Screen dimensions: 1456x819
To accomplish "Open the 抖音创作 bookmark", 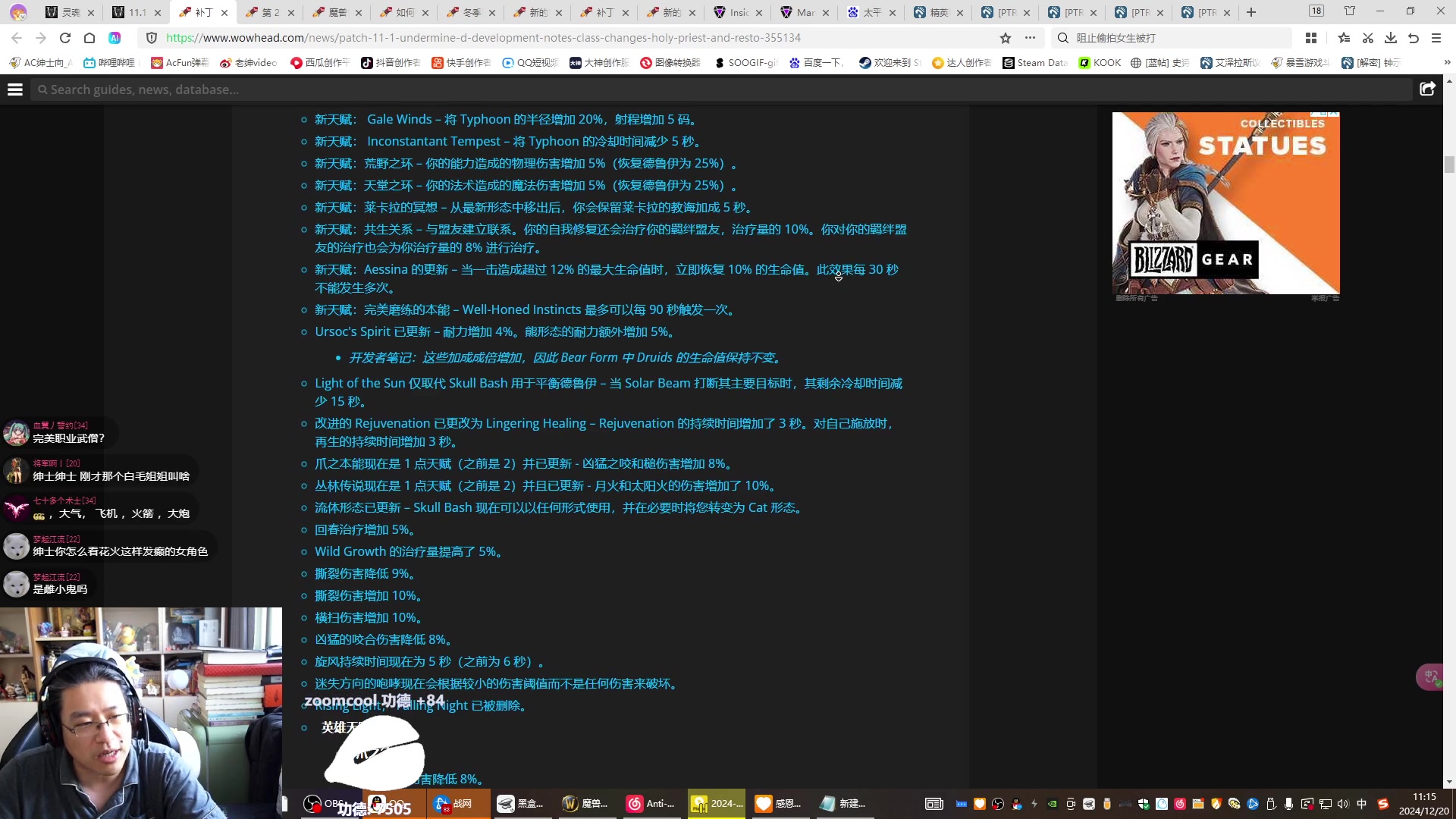I will coord(391,63).
